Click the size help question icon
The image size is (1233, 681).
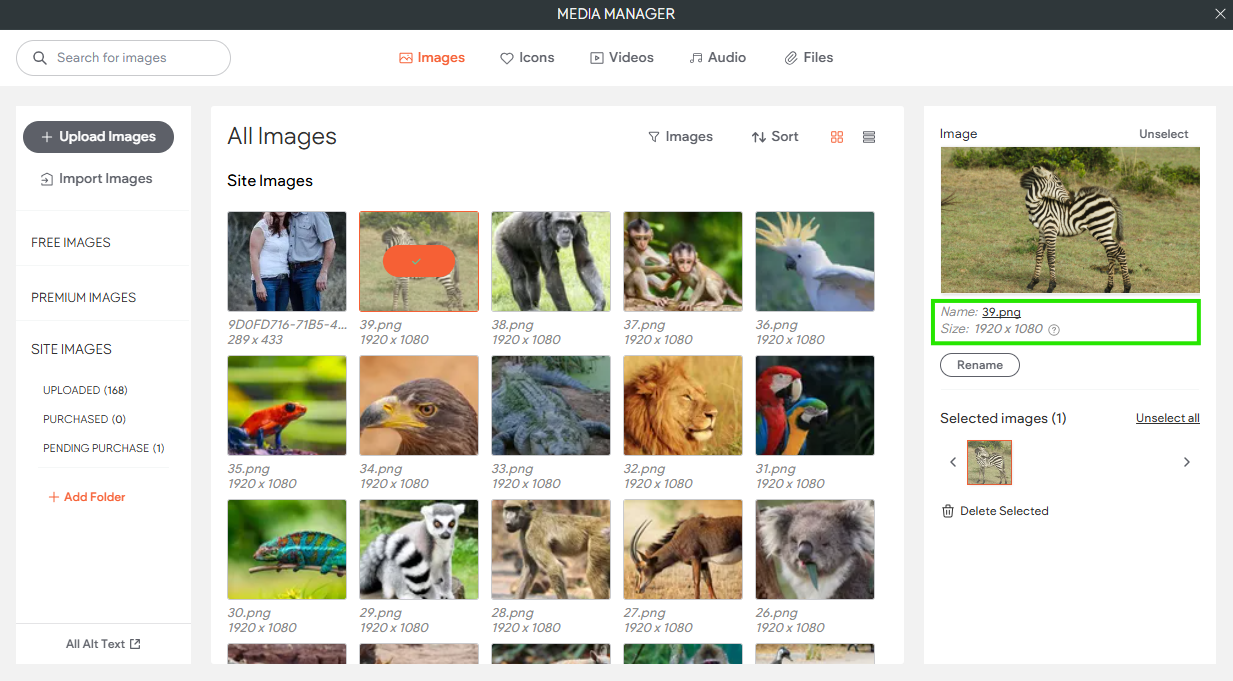coord(1054,329)
